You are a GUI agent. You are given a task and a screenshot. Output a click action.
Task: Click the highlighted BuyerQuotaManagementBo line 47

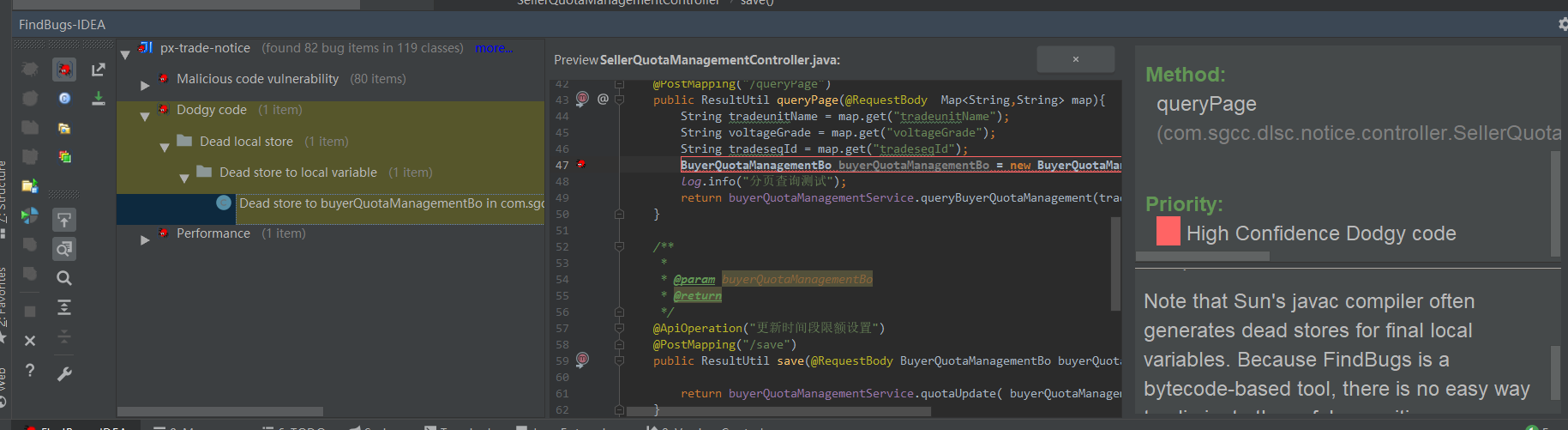point(900,165)
